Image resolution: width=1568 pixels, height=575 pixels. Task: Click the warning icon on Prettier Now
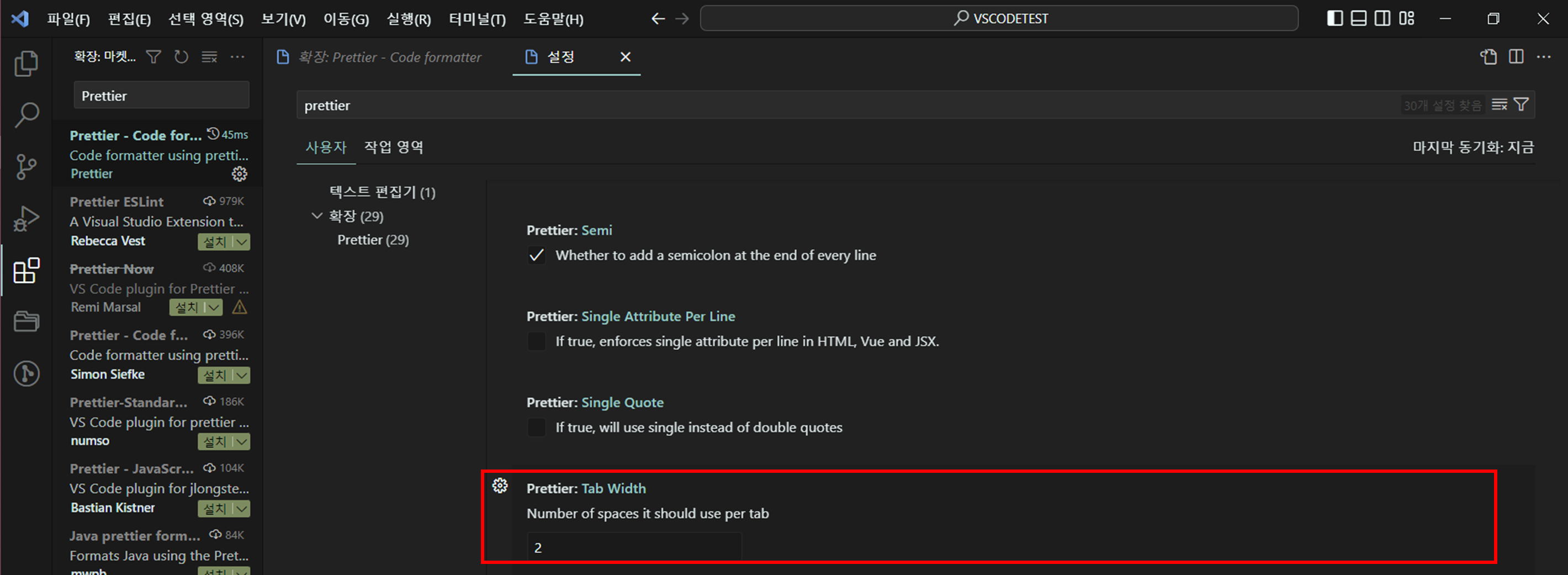click(x=239, y=307)
